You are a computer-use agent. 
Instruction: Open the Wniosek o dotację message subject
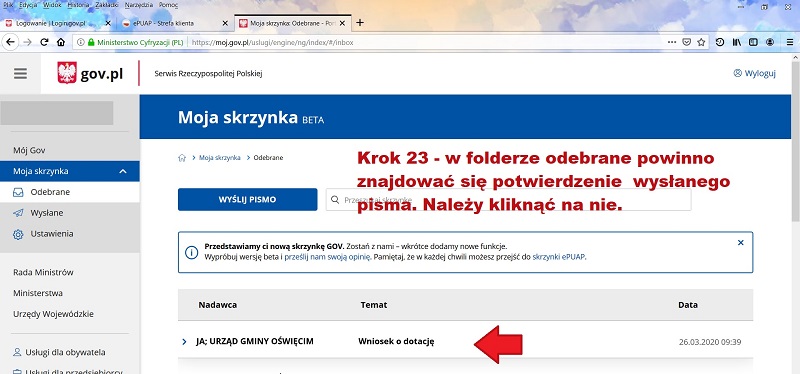pyautogui.click(x=396, y=341)
